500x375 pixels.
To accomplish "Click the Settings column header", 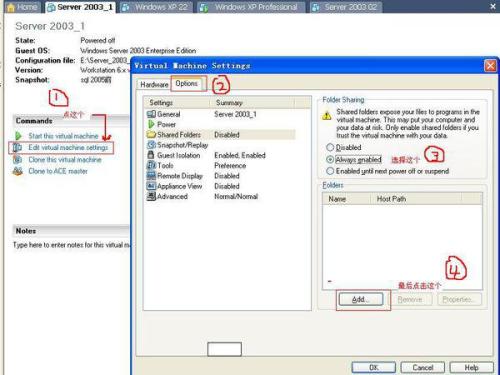I will point(177,102).
